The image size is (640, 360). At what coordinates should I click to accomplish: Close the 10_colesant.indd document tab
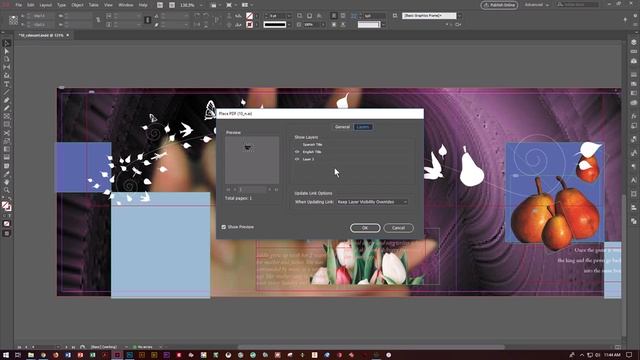[68, 35]
